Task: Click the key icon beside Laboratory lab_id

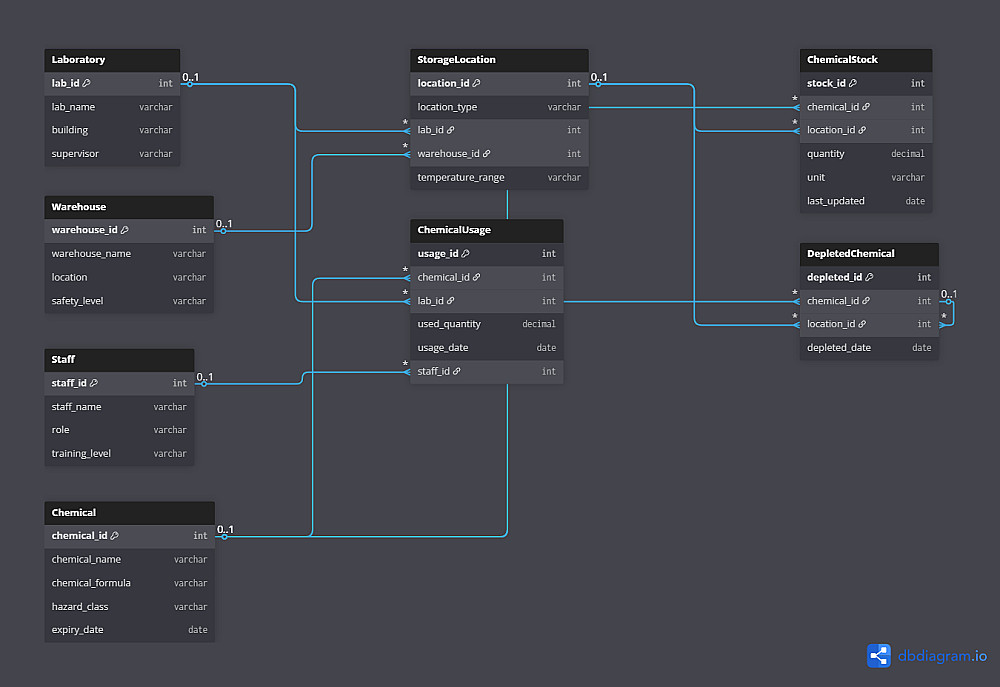Action: point(87,83)
